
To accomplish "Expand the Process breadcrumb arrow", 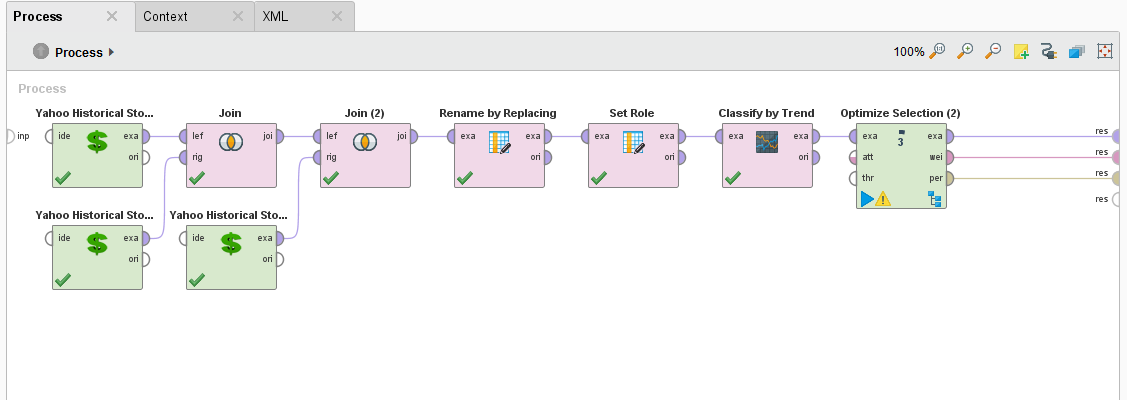I will (111, 52).
